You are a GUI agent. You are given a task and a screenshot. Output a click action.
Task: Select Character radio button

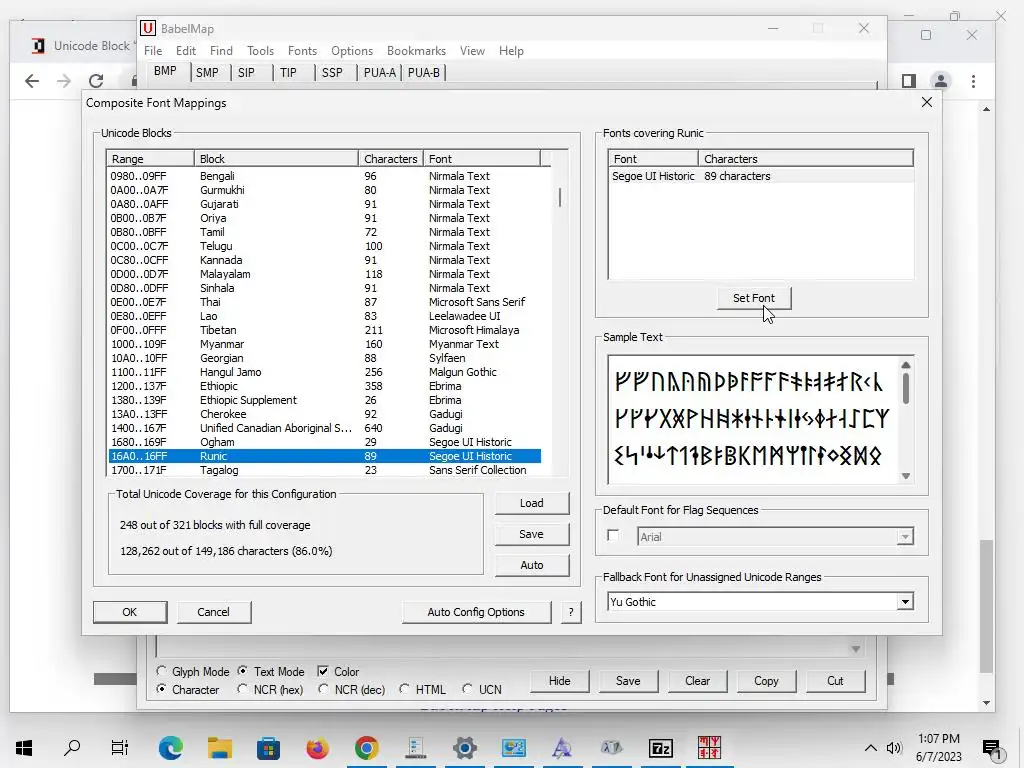click(161, 689)
